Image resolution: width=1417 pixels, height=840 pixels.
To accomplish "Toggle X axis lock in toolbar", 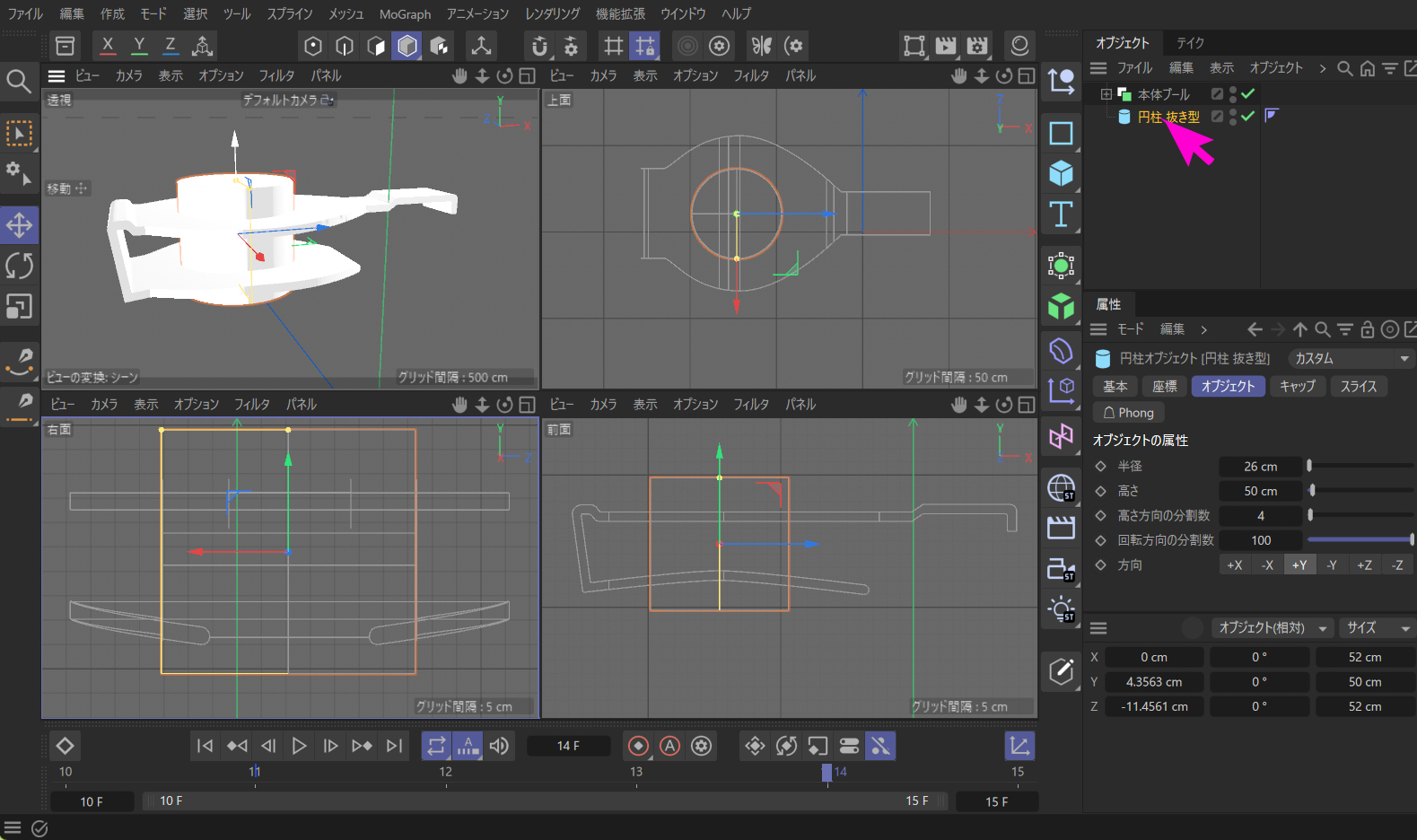I will 108,46.
